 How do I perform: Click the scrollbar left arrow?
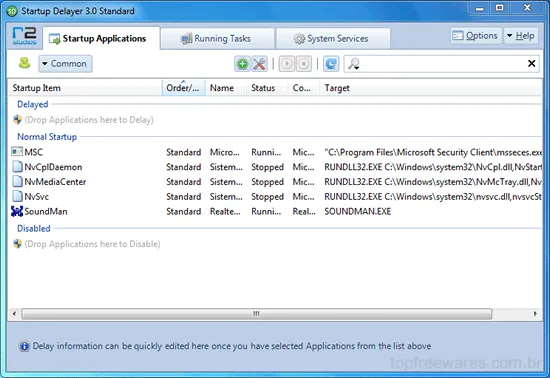[x=14, y=313]
